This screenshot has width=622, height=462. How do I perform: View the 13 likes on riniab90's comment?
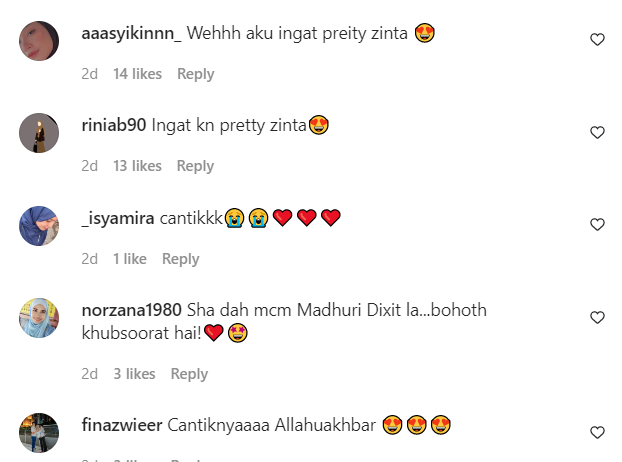(x=137, y=166)
